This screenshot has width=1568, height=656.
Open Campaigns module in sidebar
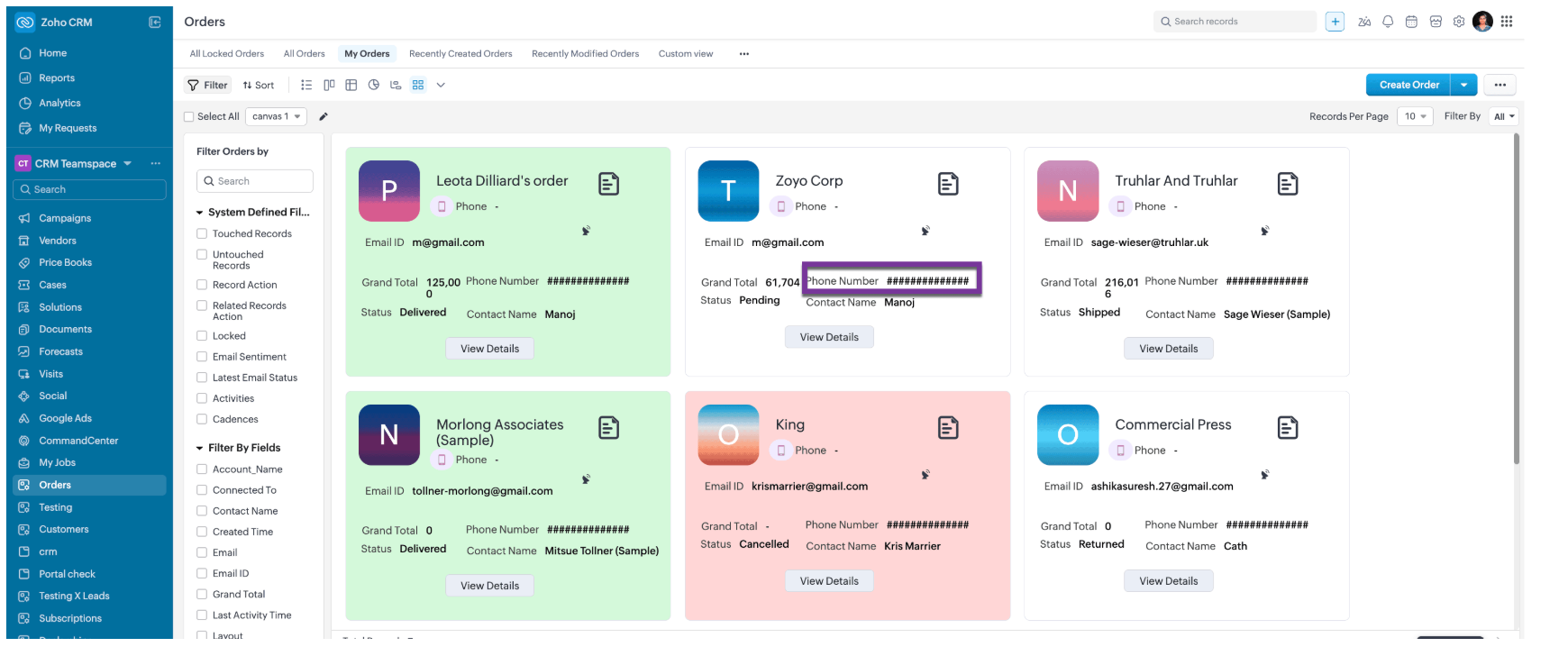point(65,218)
